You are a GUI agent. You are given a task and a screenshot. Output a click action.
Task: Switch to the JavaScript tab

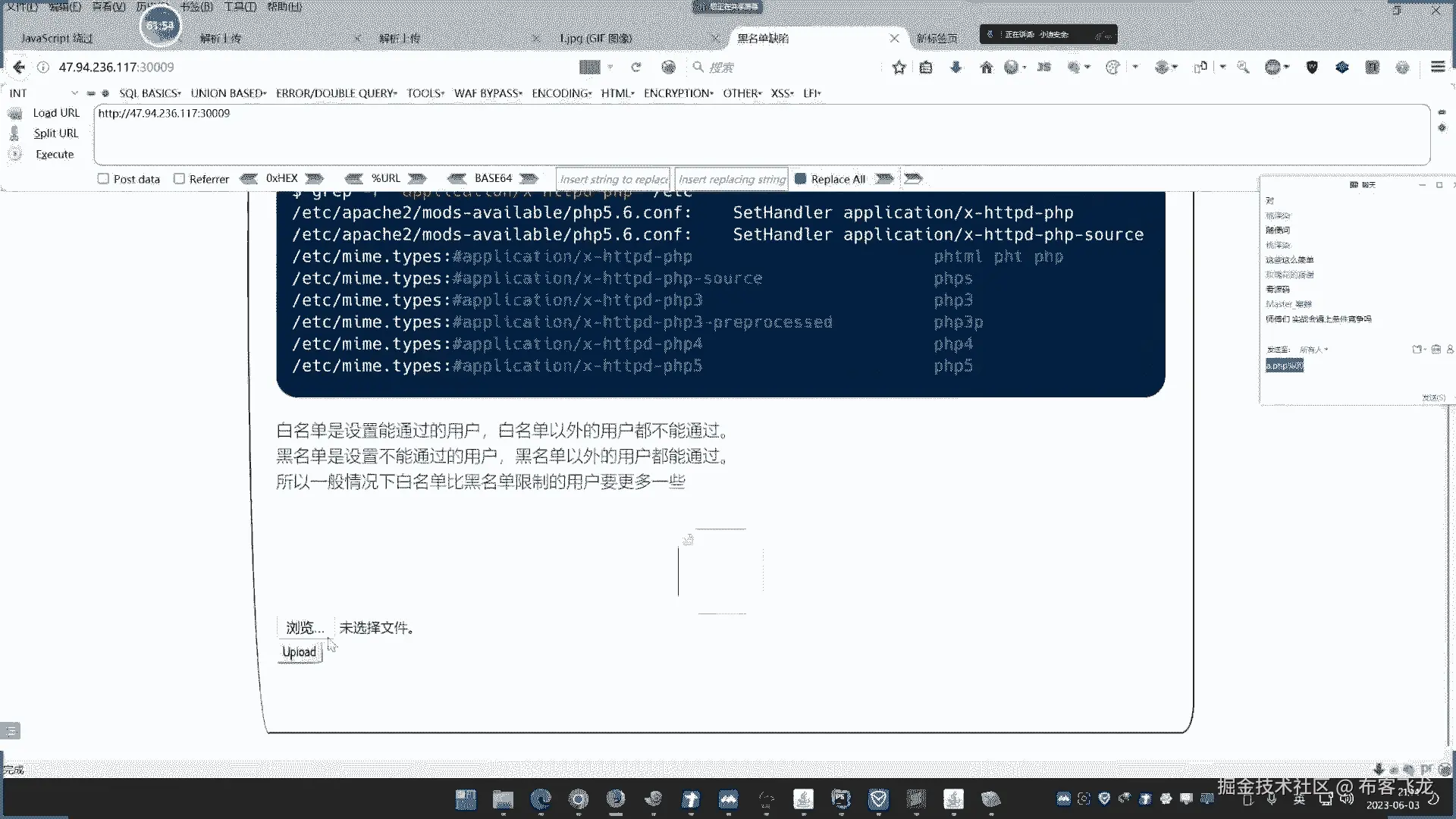click(x=57, y=38)
